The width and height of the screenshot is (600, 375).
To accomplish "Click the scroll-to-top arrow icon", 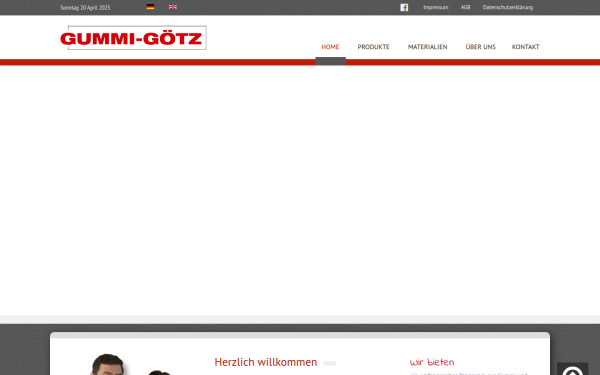I will tap(572, 370).
